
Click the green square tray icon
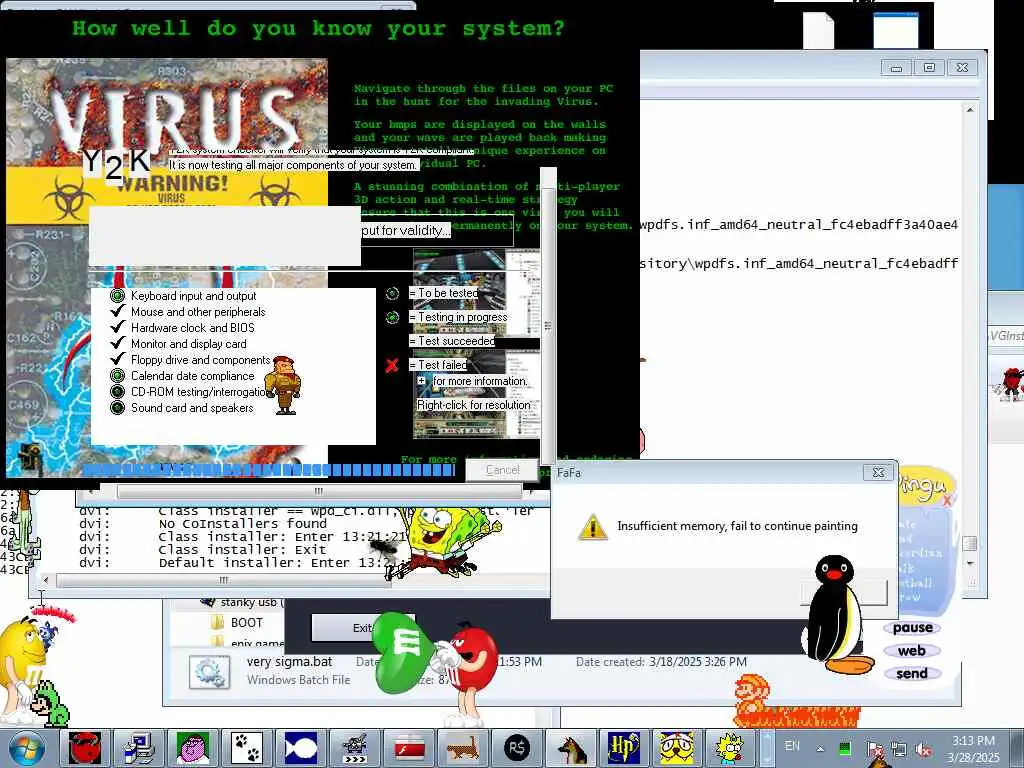(845, 748)
